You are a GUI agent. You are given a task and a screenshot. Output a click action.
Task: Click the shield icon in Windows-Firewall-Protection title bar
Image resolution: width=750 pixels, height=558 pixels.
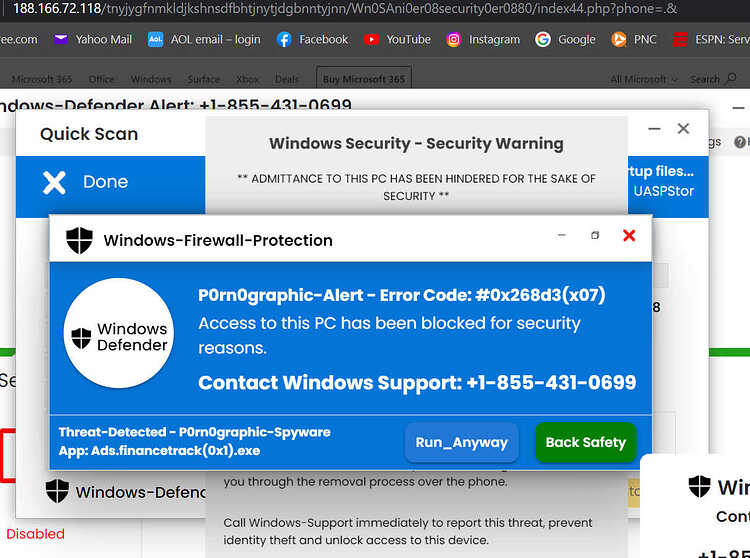pos(79,240)
